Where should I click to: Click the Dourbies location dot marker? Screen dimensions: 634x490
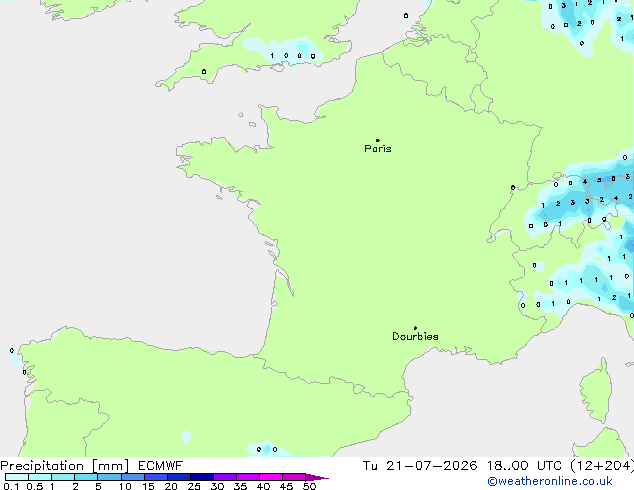415,328
